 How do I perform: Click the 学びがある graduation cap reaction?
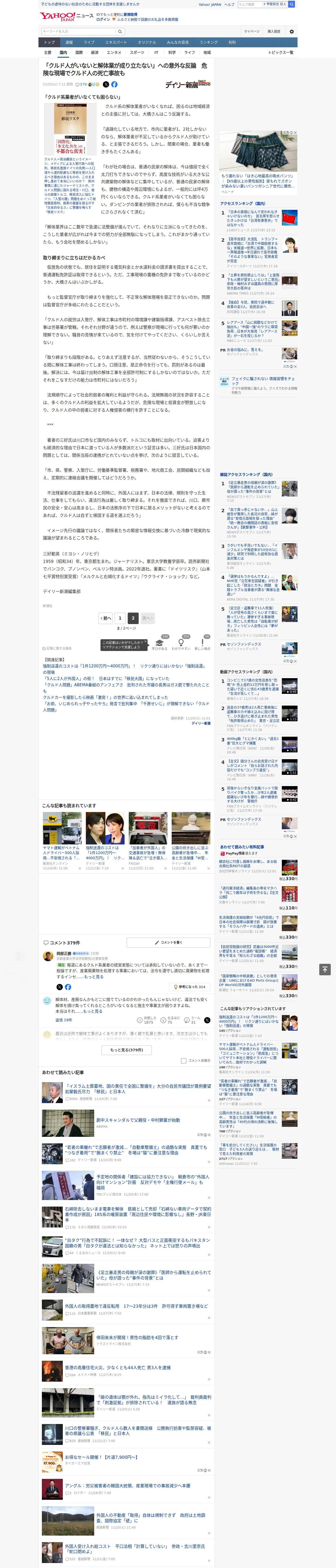coord(160,643)
